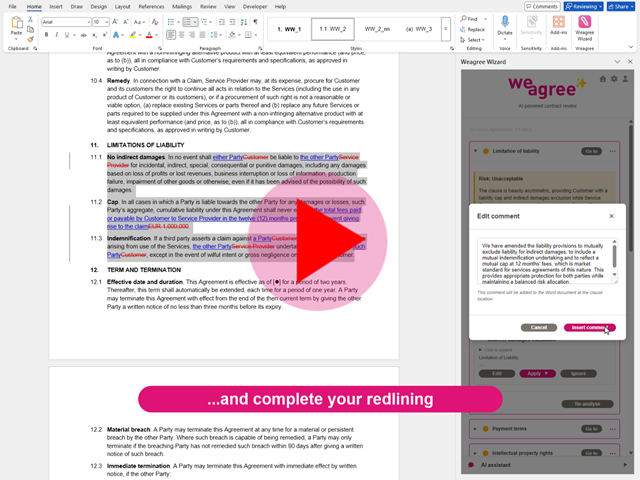This screenshot has height=480, width=640.
Task: Clear all formatting
Action: pyautogui.click(x=155, y=22)
